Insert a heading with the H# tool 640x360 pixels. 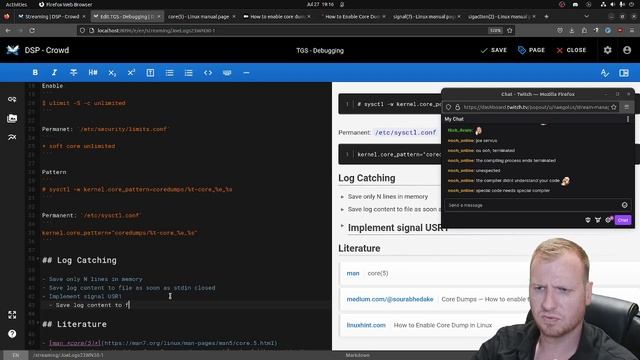point(93,73)
